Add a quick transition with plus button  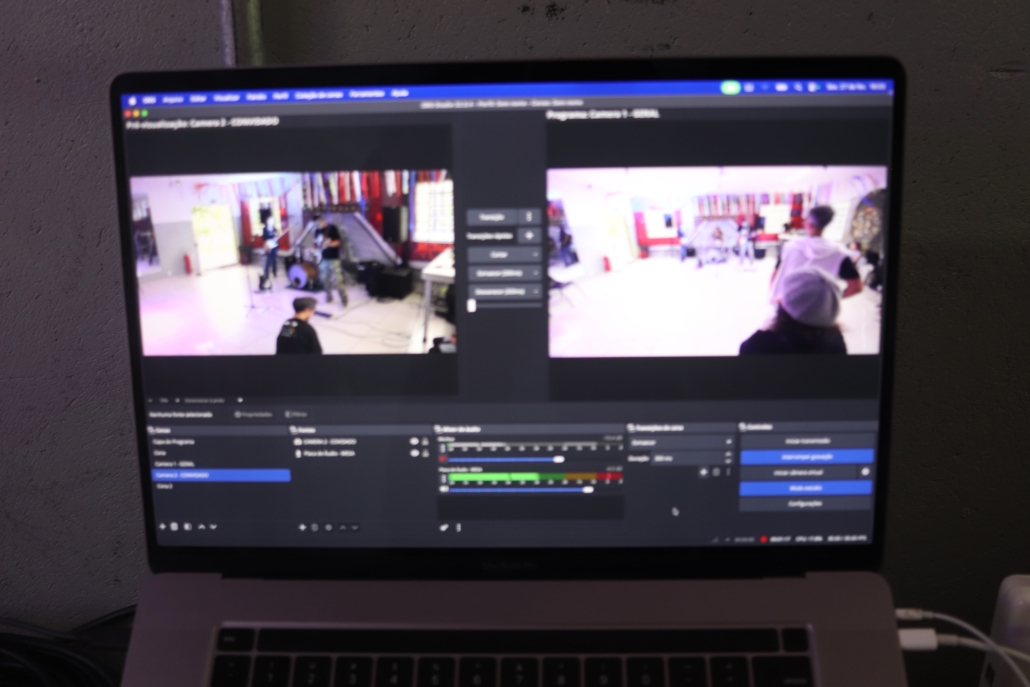530,236
